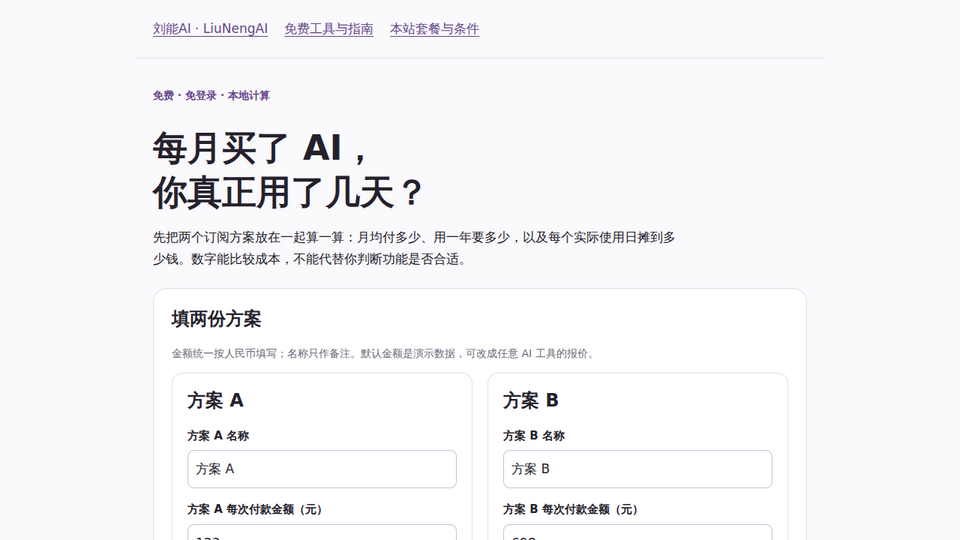Open the 本站套餐与条件 link
Image resolution: width=960 pixels, height=540 pixels.
[x=435, y=29]
